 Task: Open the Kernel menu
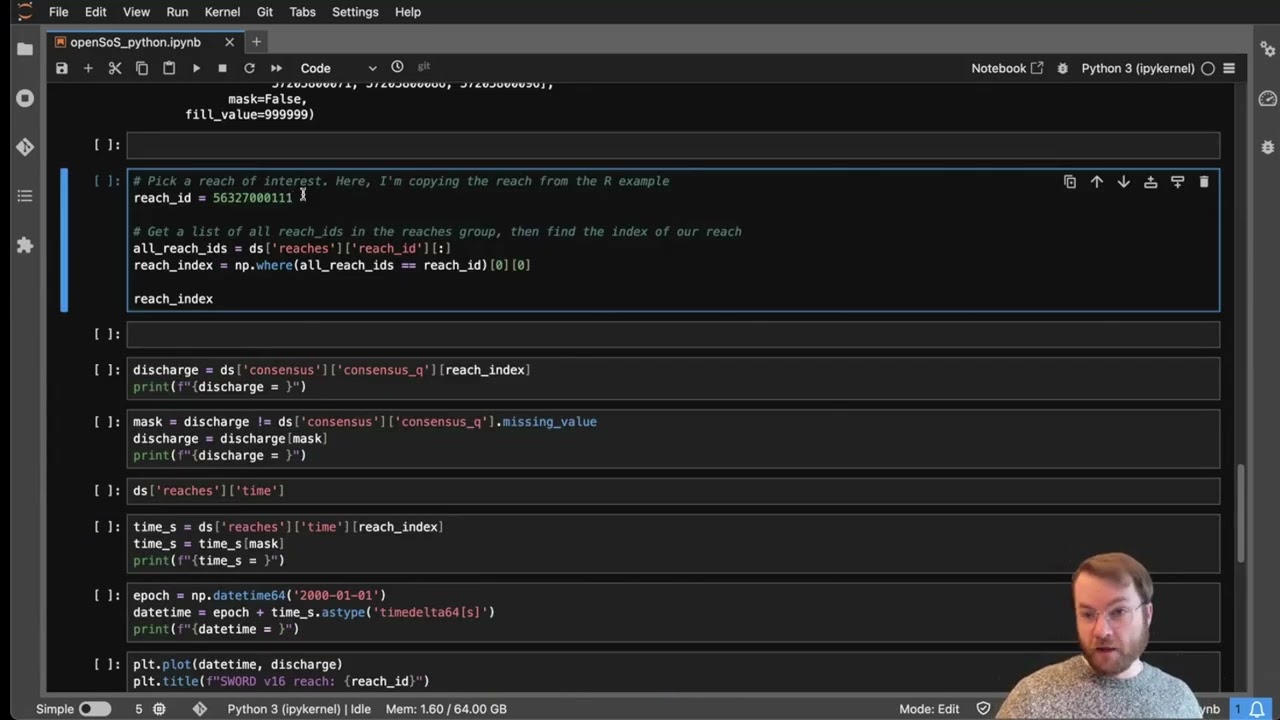(222, 12)
